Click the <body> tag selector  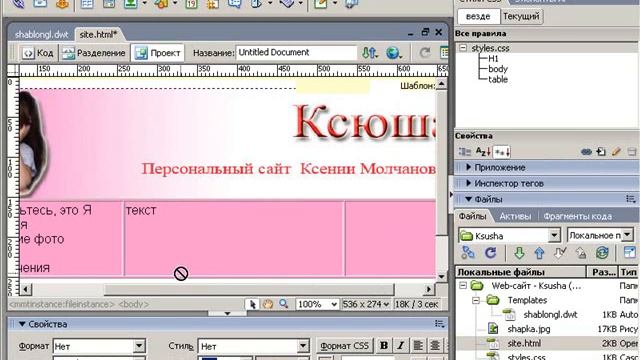click(x=133, y=304)
